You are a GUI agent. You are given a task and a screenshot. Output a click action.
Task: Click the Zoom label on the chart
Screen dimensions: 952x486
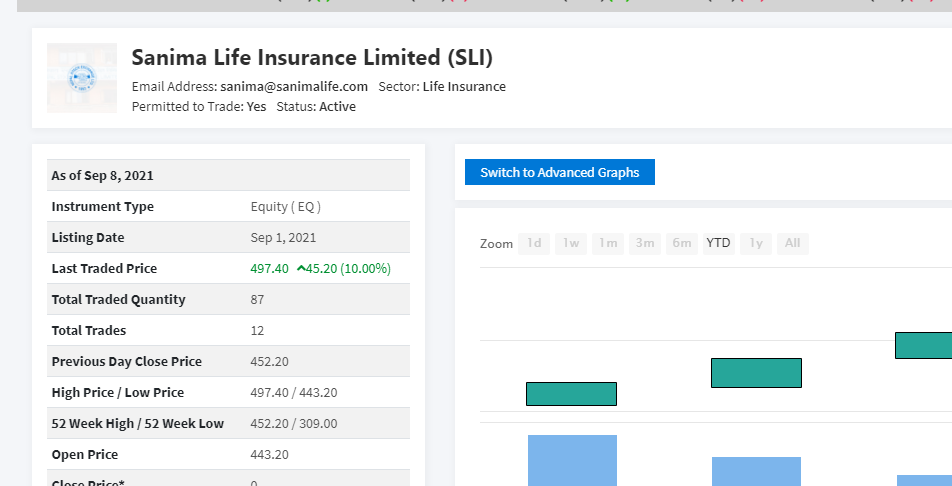[497, 244]
